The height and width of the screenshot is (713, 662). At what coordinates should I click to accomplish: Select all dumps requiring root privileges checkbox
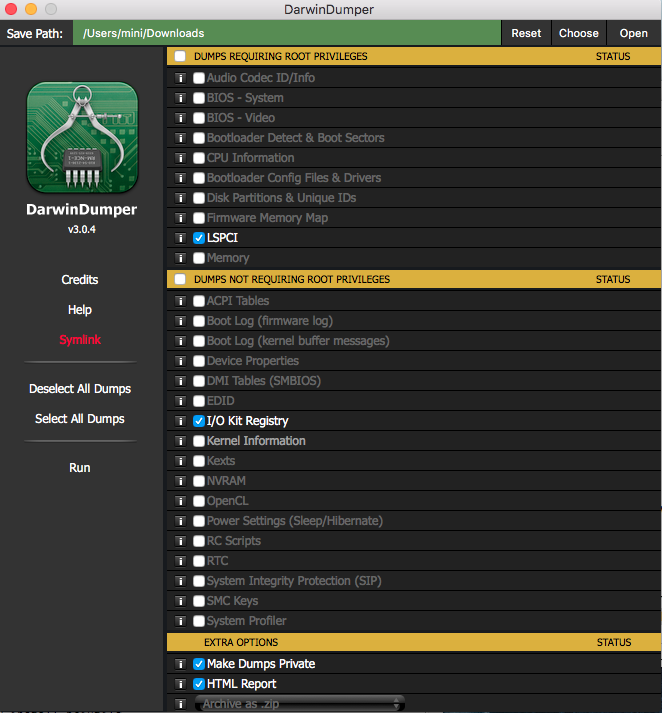(181, 56)
